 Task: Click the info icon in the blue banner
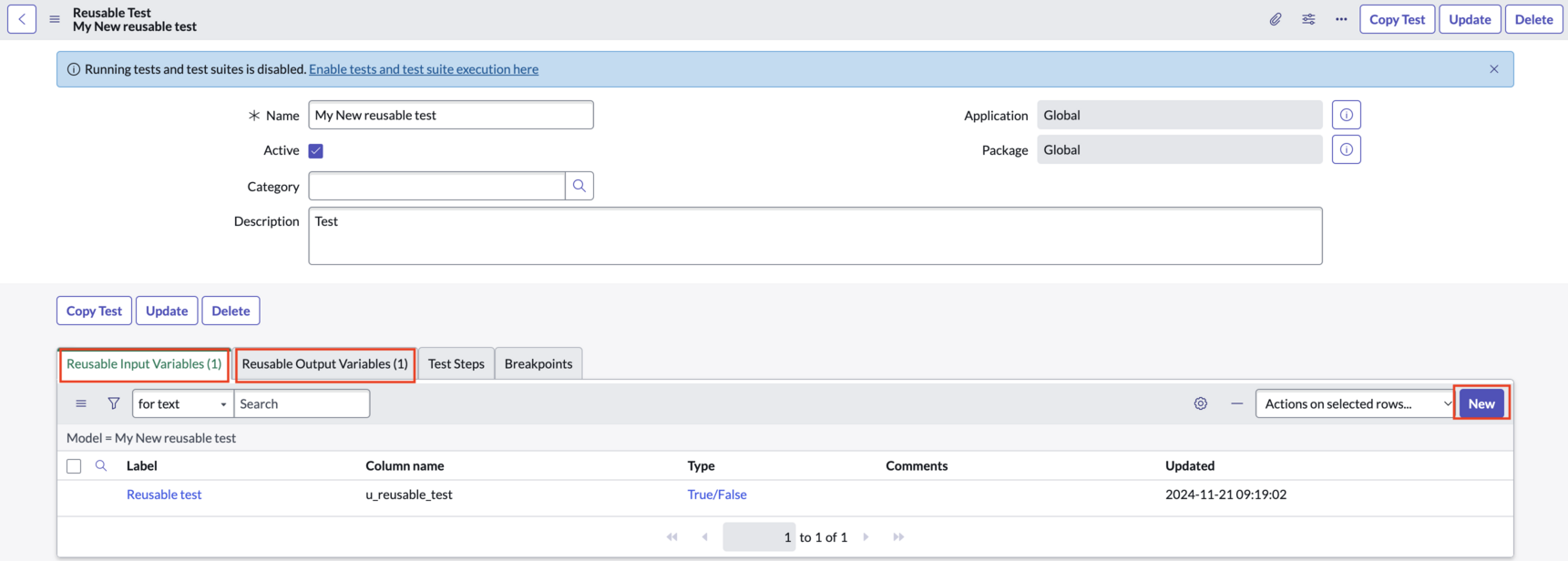click(x=74, y=69)
